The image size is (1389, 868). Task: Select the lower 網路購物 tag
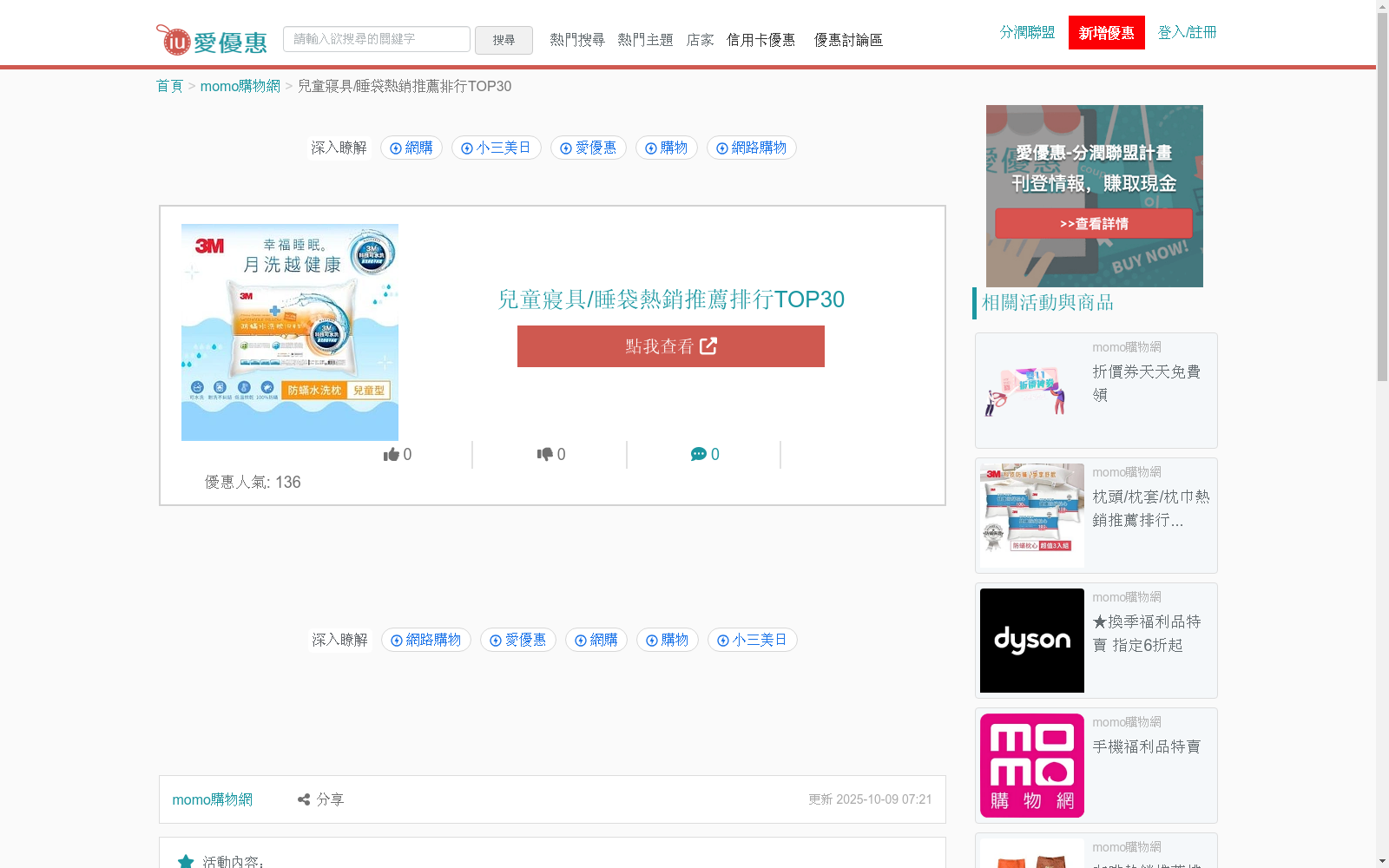click(x=426, y=640)
